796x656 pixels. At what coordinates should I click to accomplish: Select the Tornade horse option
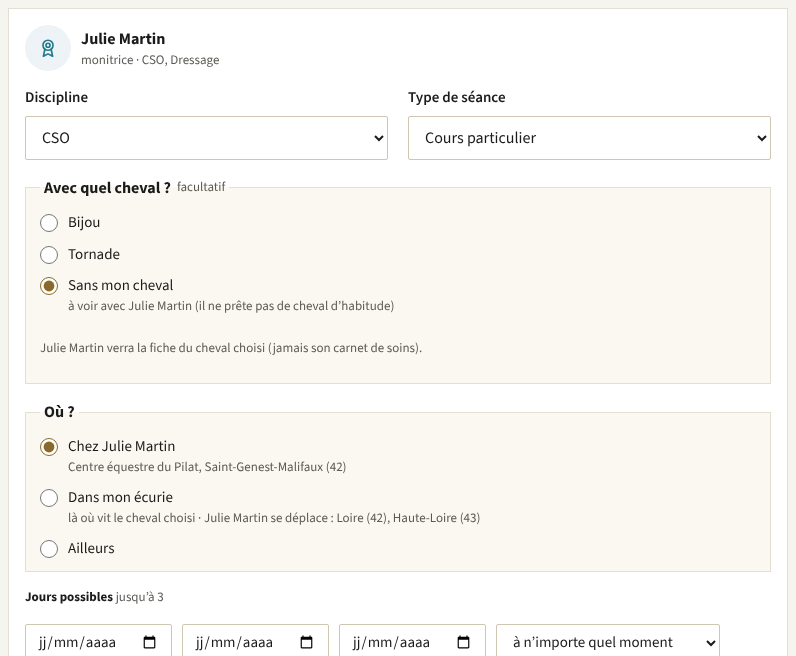pos(49,255)
